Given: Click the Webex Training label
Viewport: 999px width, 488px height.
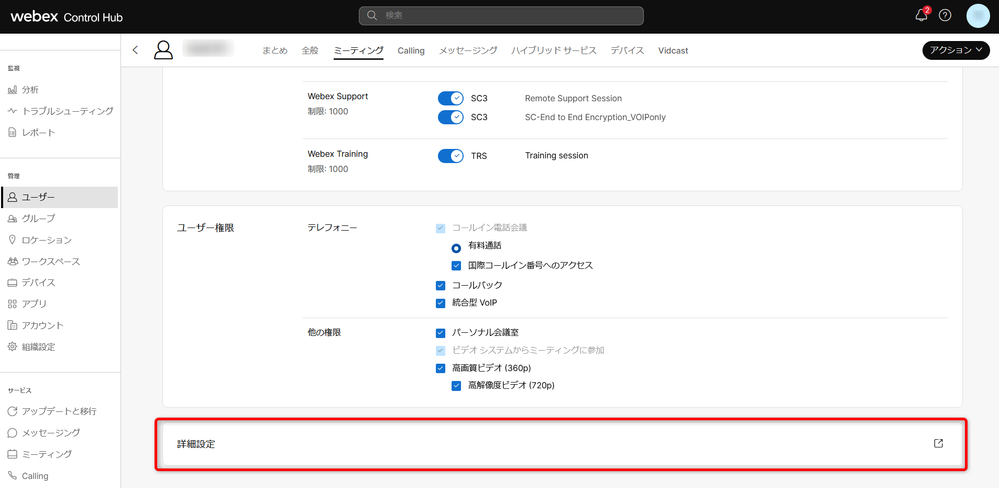Looking at the screenshot, I should [338, 154].
